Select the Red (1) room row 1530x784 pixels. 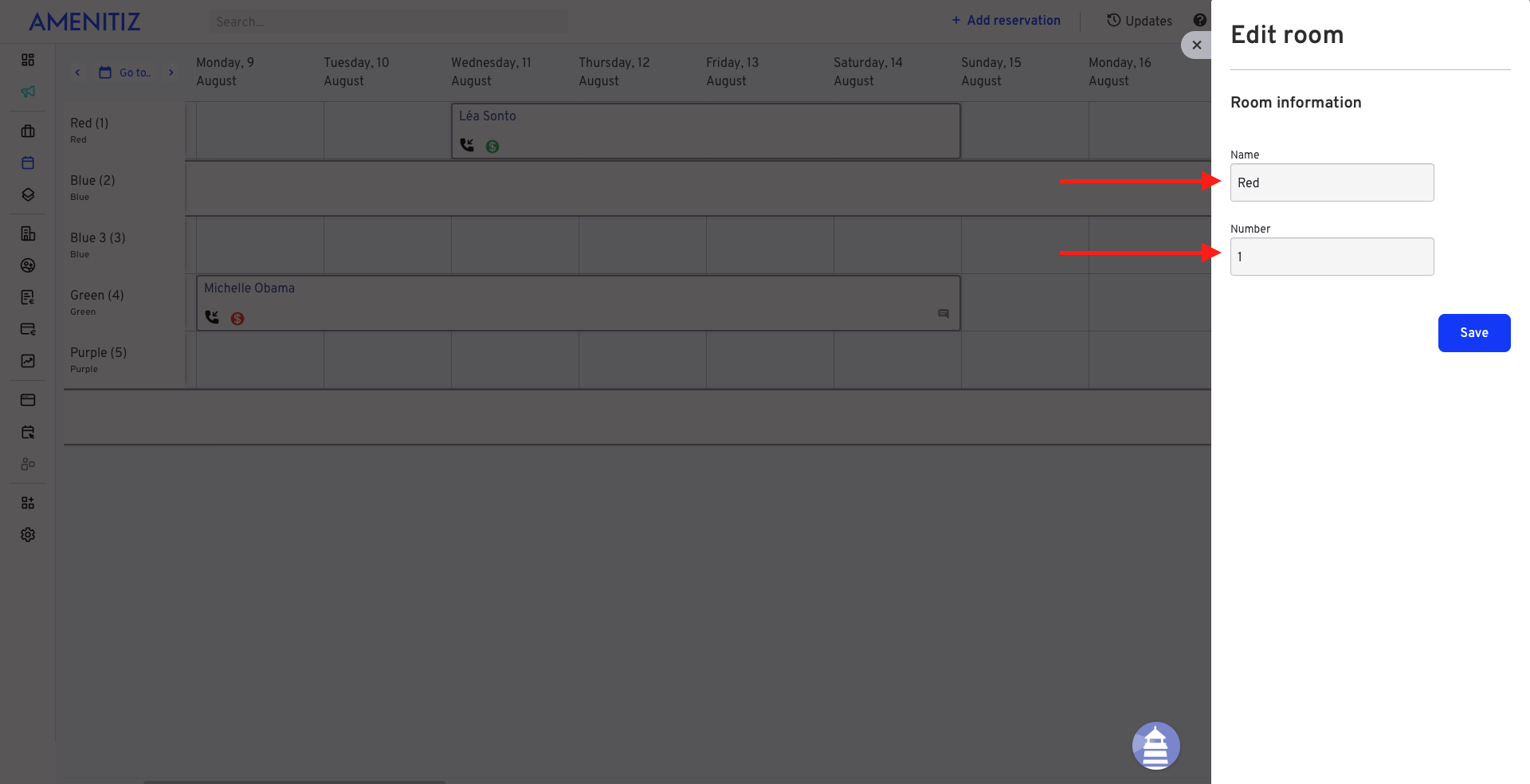(124, 130)
